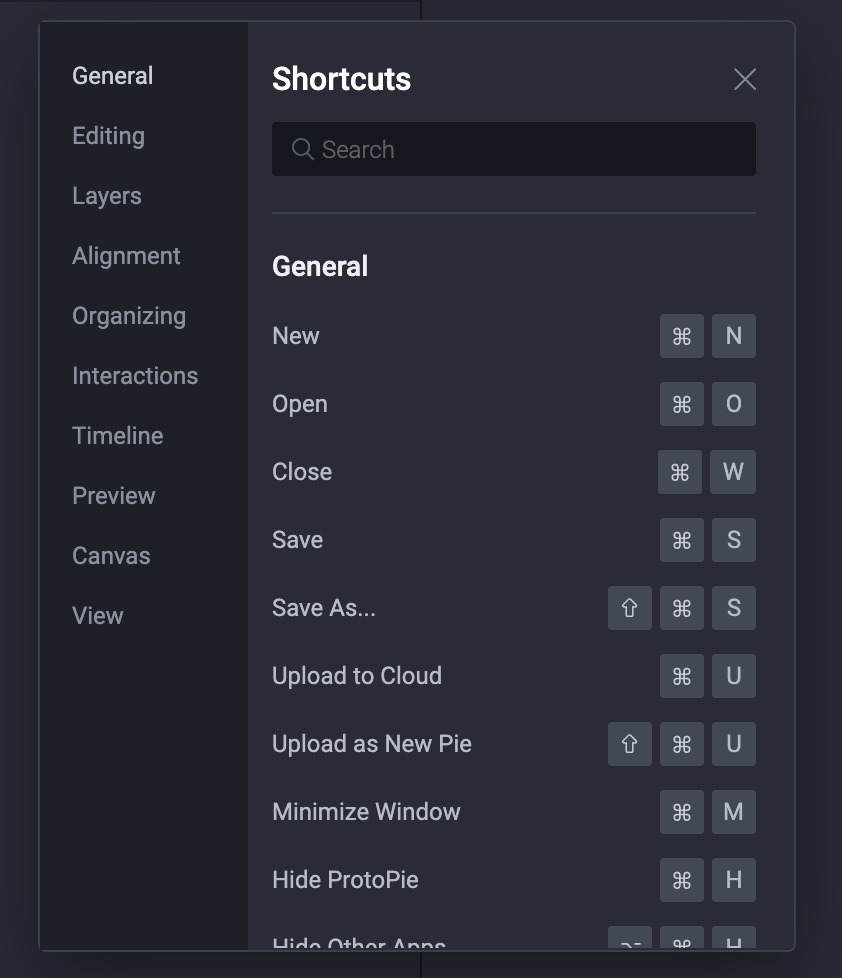Viewport: 842px width, 978px height.
Task: Select the General category in the sidebar
Action: [x=113, y=76]
